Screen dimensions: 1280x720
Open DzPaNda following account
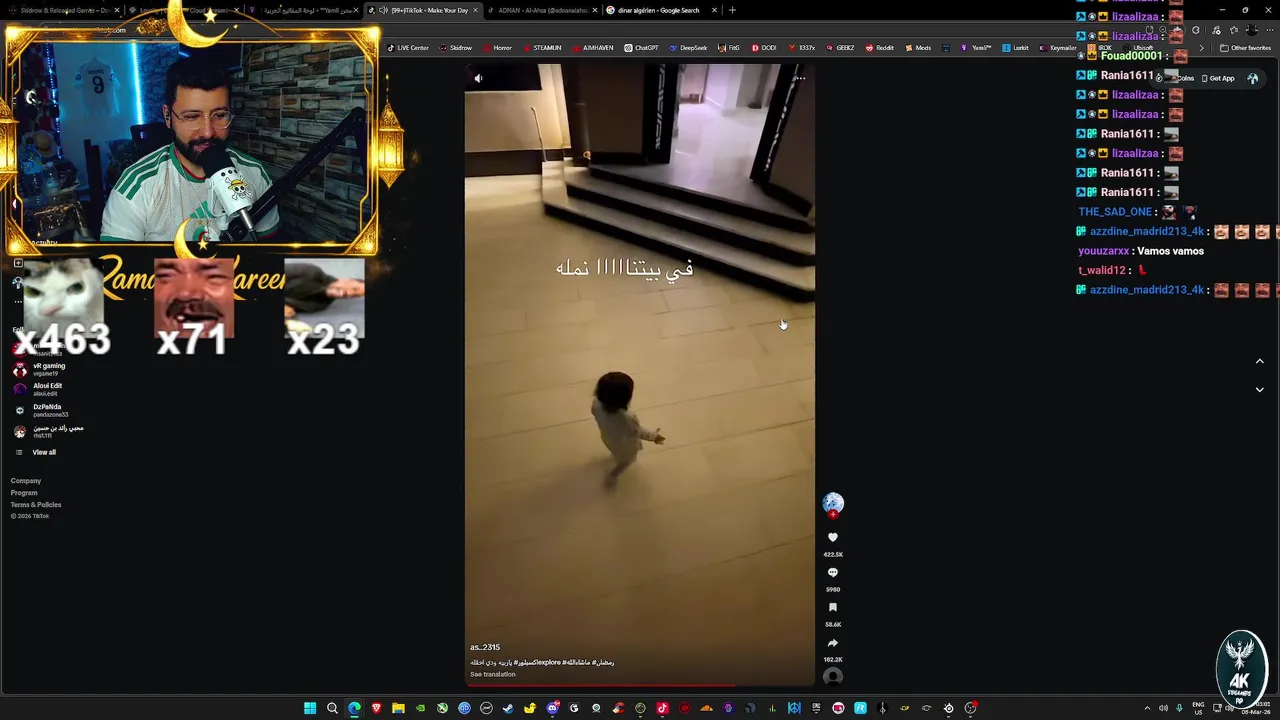43,410
